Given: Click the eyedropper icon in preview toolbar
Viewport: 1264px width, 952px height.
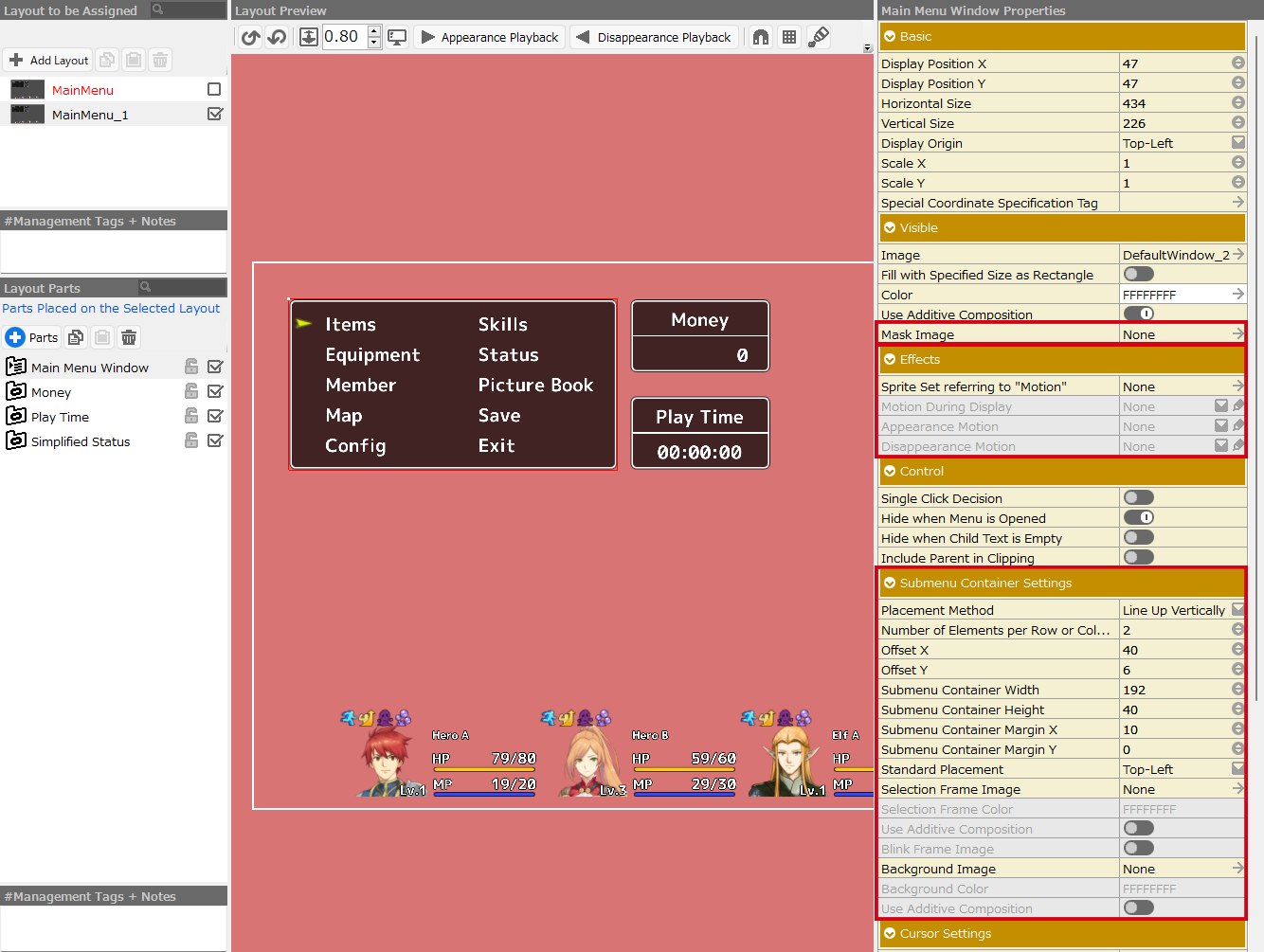Looking at the screenshot, I should click(819, 37).
